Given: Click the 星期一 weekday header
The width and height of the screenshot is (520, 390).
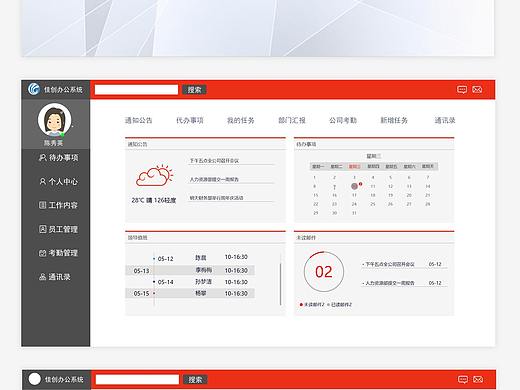Looking at the screenshot, I should point(318,166).
